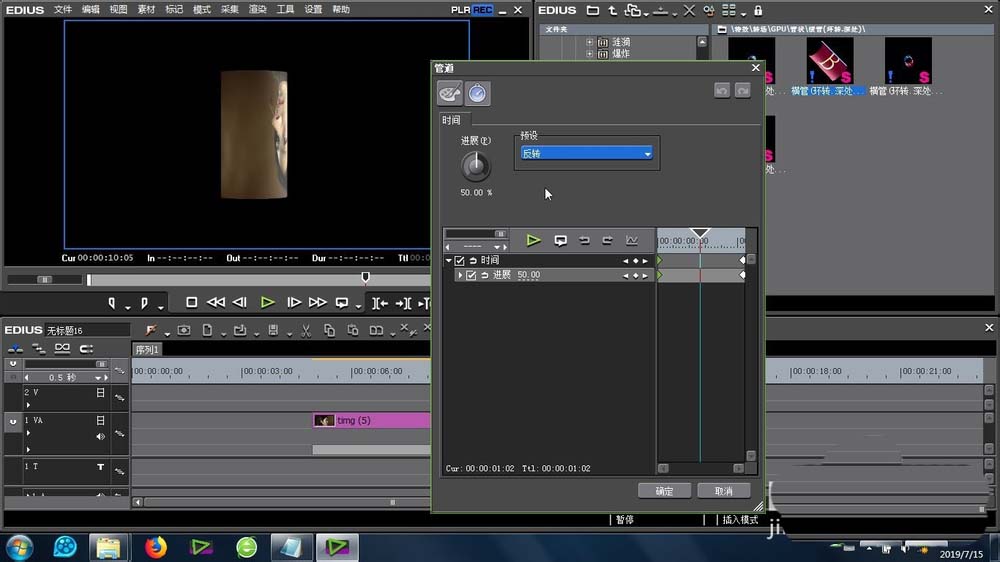Expand the 进展 parameter row
This screenshot has height=562, width=1000.
coord(460,275)
